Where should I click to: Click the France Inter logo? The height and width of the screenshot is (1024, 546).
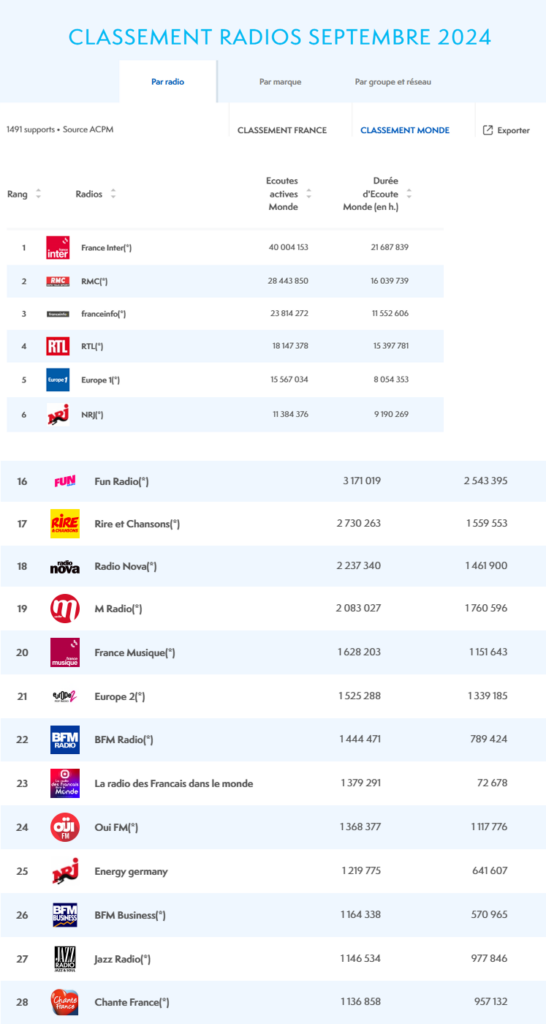(57, 248)
